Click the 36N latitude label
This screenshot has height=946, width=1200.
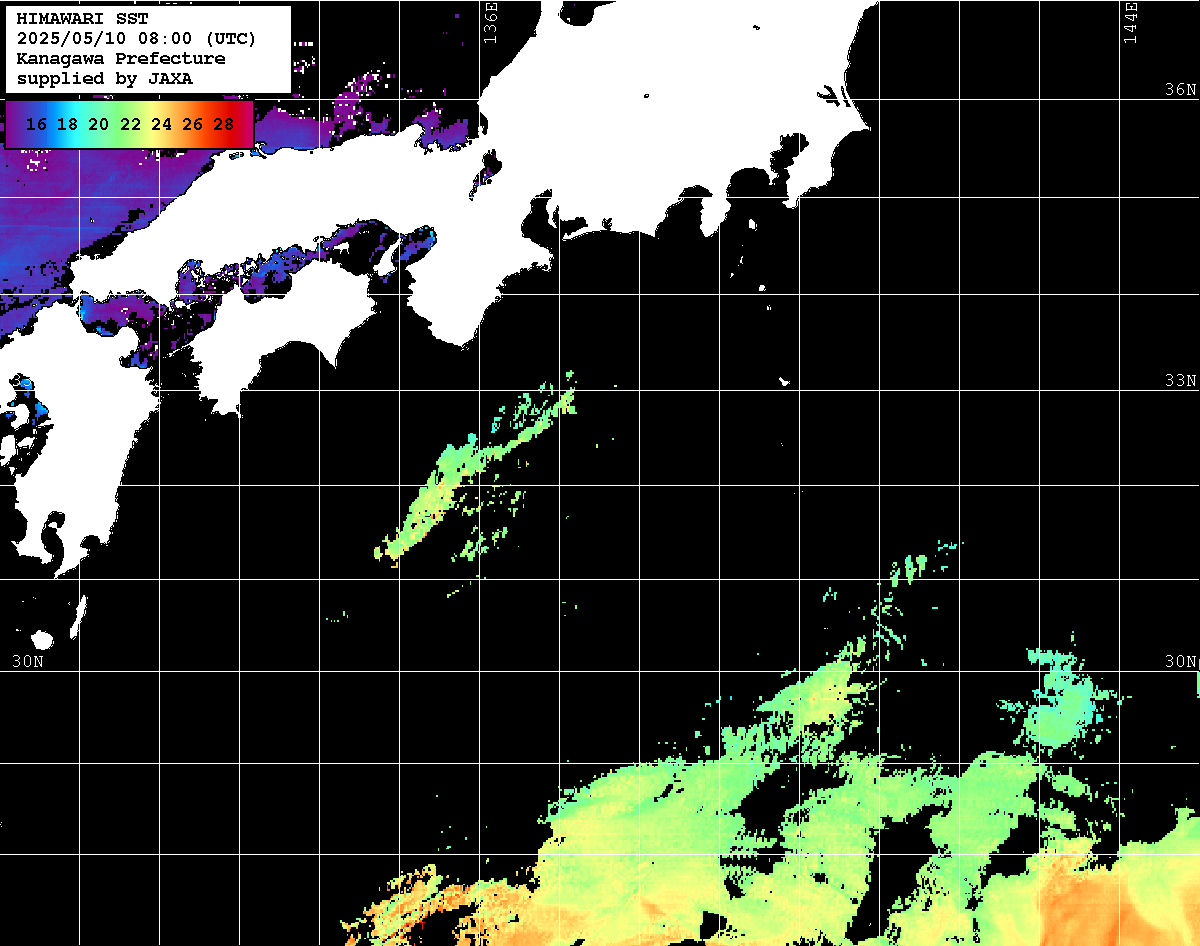pos(1180,89)
